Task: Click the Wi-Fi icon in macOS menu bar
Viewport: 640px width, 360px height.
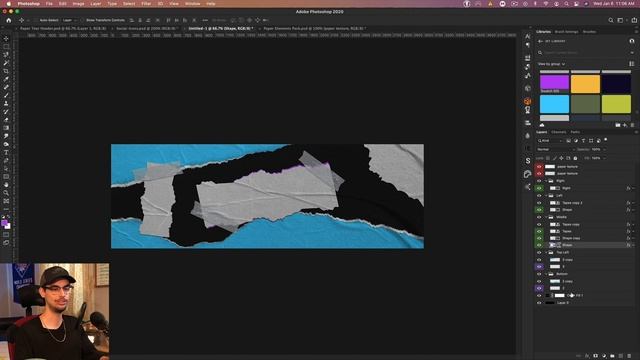Action: [x=546, y=4]
